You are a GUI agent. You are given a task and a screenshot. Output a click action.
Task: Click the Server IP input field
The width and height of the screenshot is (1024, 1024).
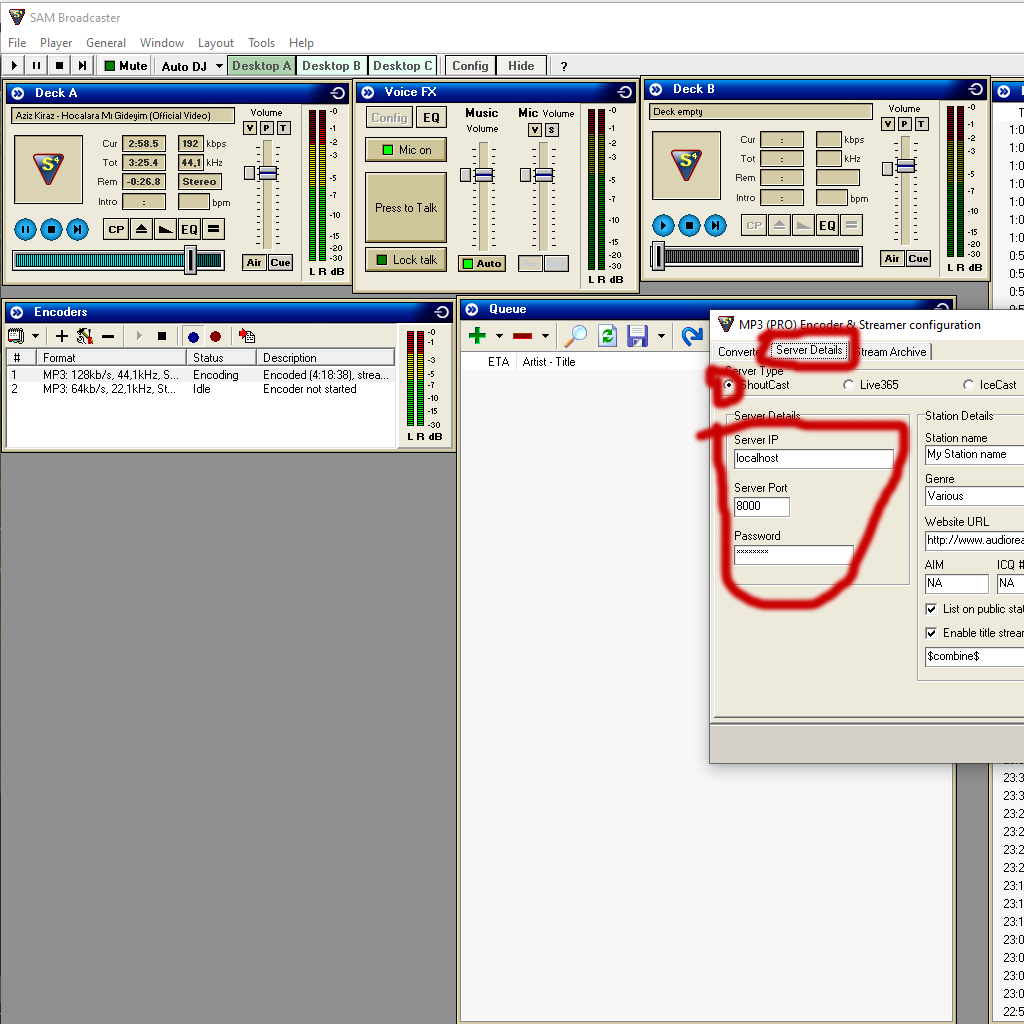tap(813, 458)
